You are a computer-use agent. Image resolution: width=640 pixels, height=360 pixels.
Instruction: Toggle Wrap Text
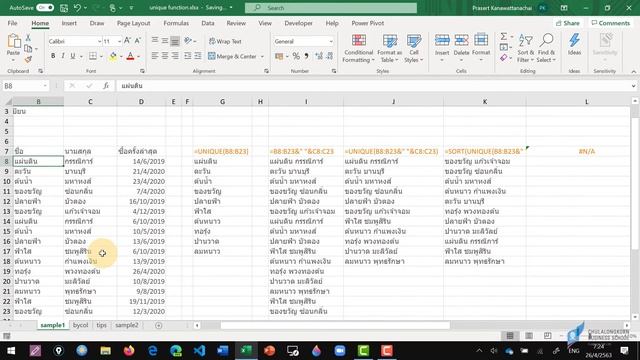(225, 41)
